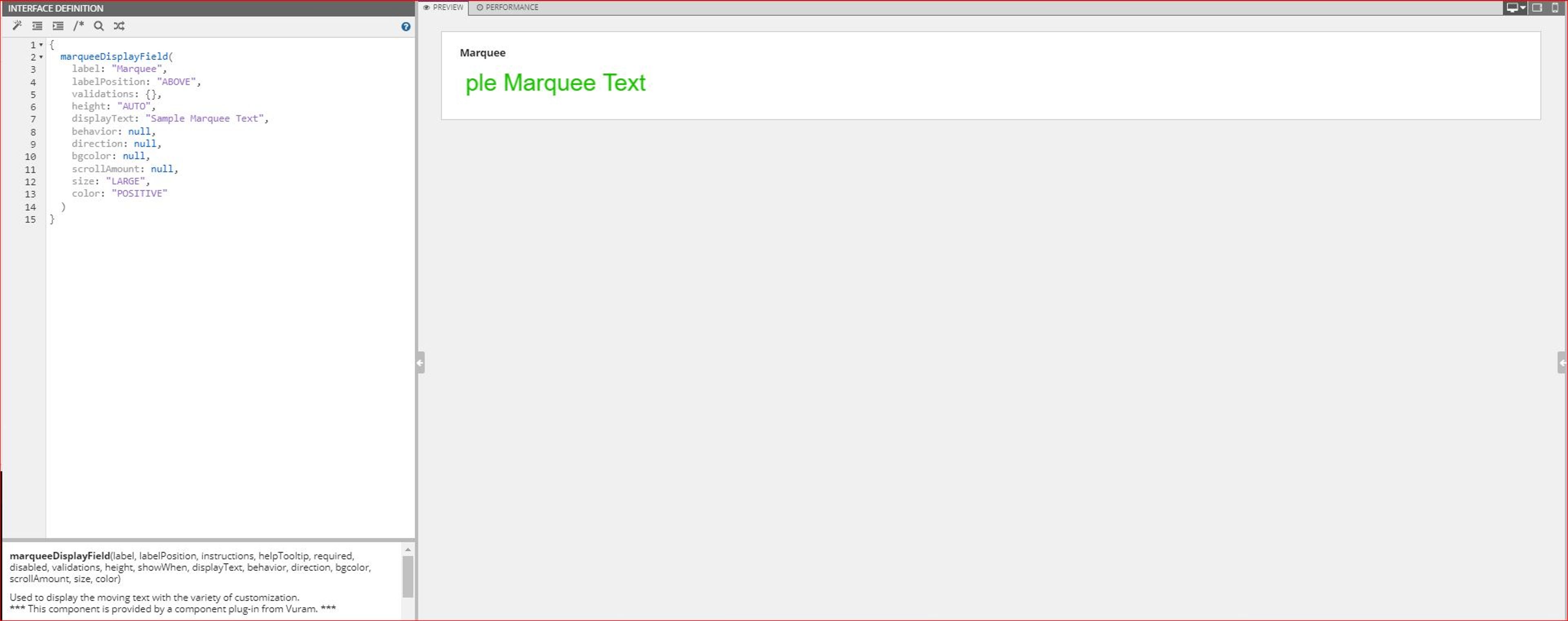
Task: Select the phone preview icon
Action: [x=1555, y=7]
